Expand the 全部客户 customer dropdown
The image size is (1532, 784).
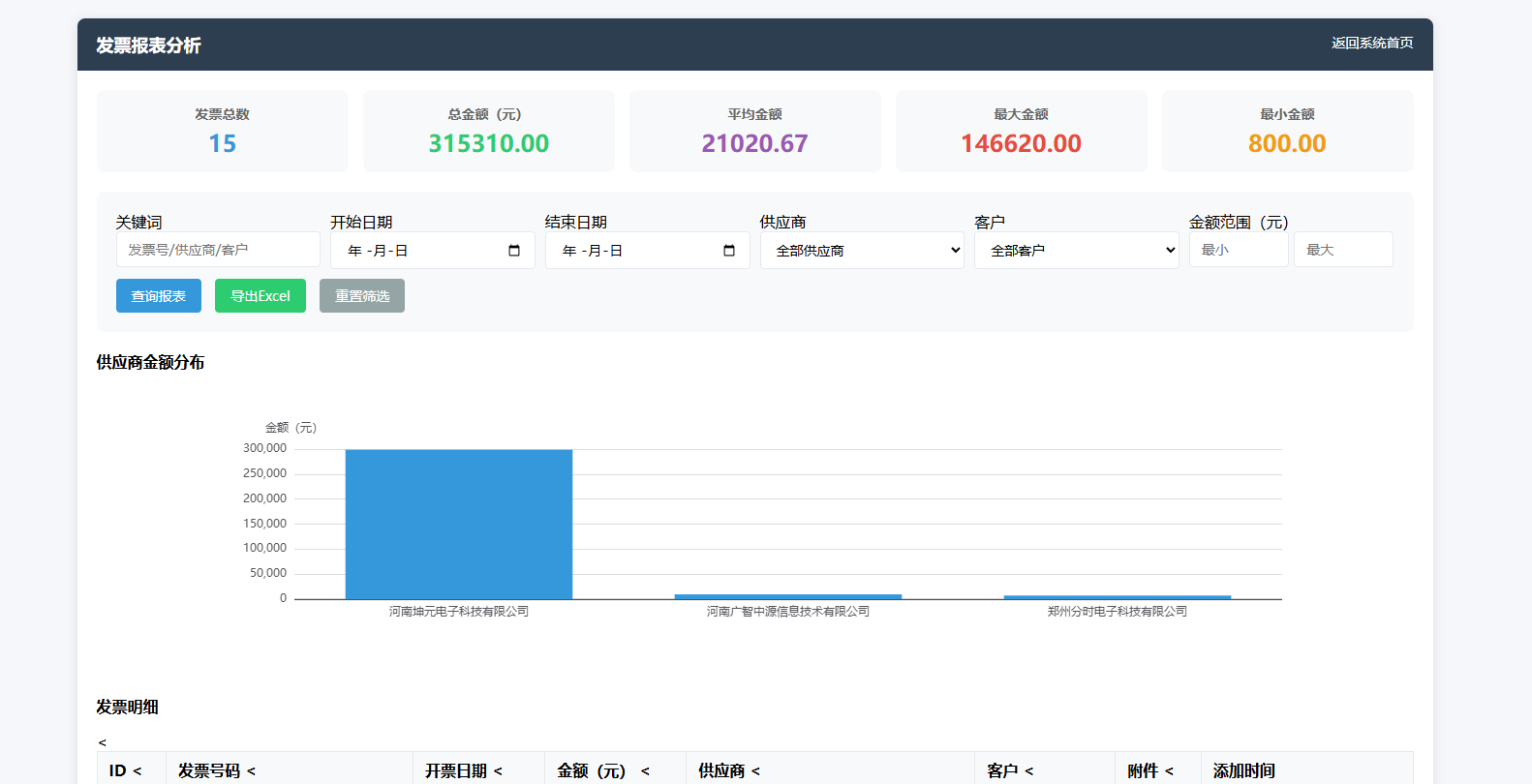coord(1076,251)
